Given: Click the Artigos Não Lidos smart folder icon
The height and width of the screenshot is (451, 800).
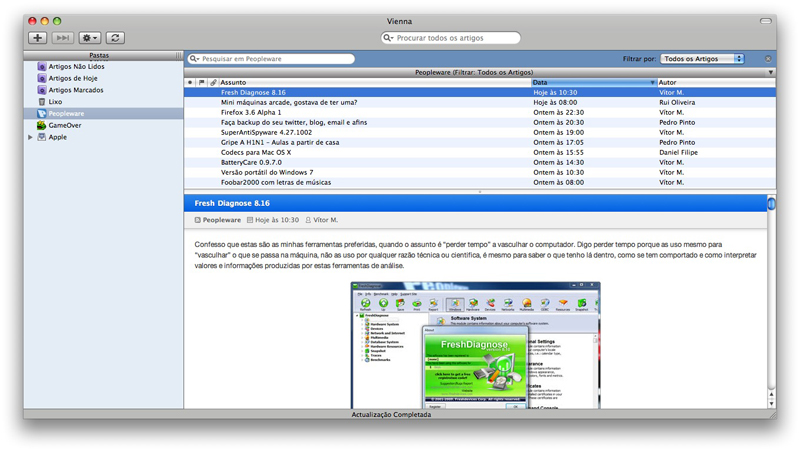Looking at the screenshot, I should (x=42, y=66).
